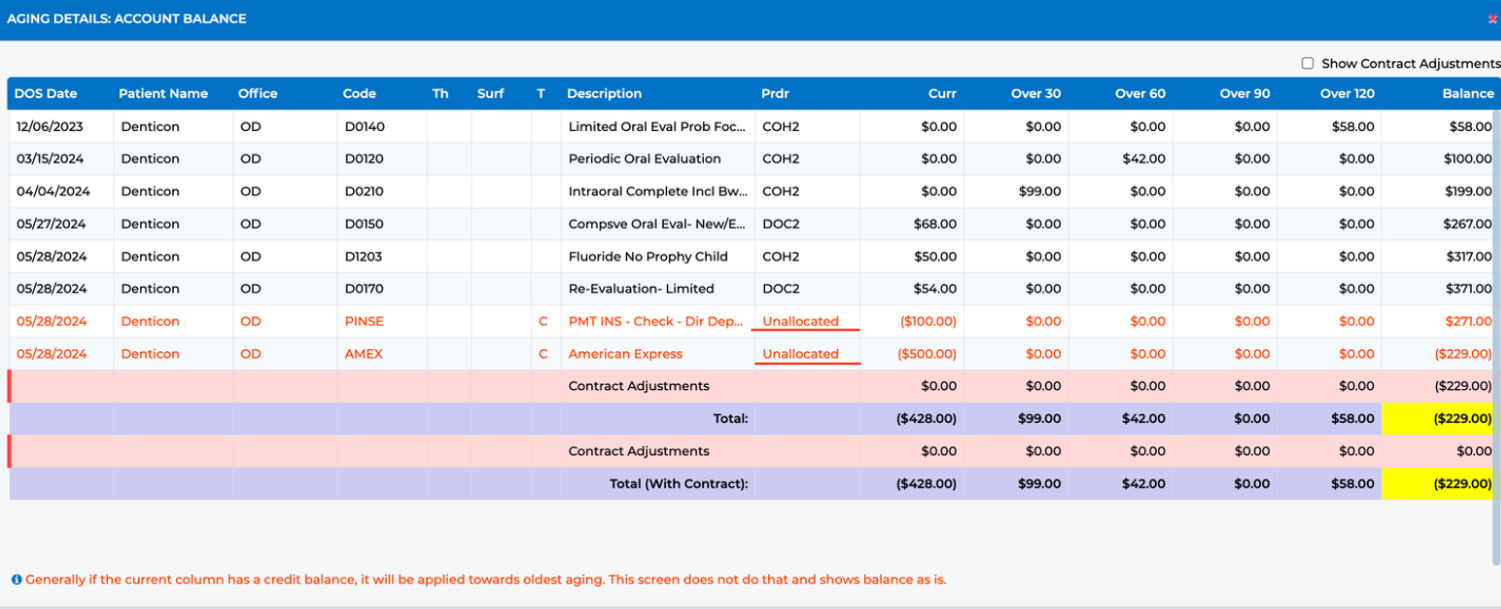Click code D1203
This screenshot has width=1501, height=609.
(364, 256)
